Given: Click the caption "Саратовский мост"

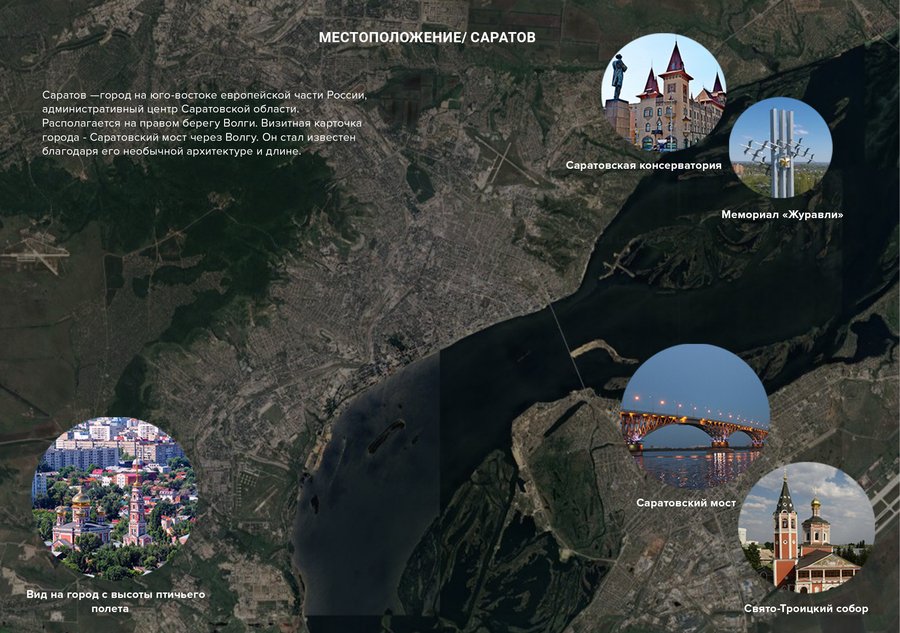Looking at the screenshot, I should click(x=686, y=503).
